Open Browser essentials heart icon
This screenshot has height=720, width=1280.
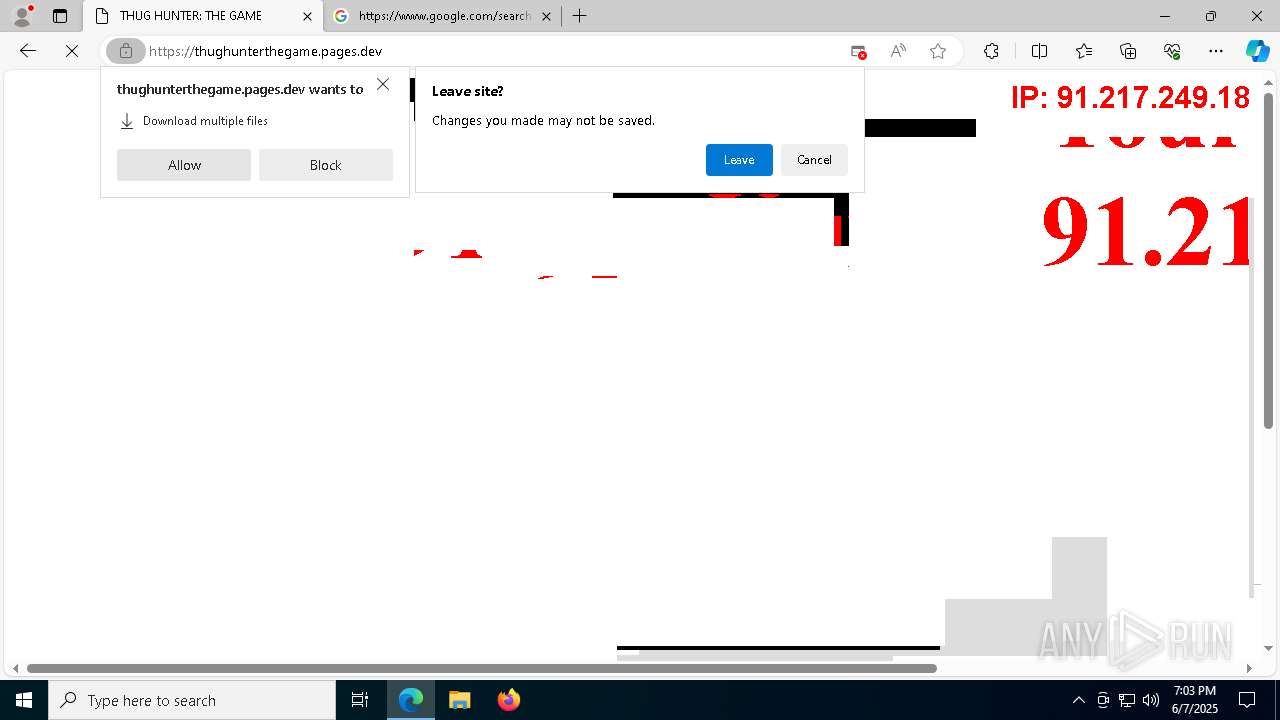pos(1172,51)
